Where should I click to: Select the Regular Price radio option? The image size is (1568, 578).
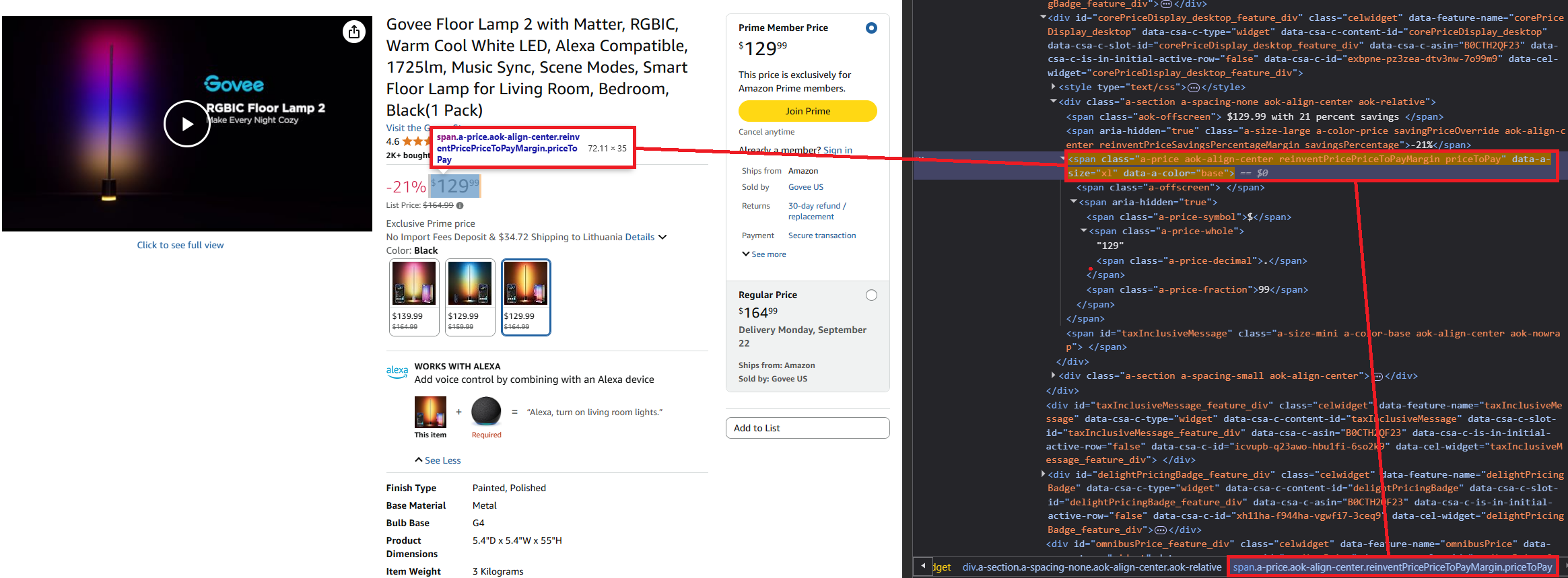(x=871, y=295)
